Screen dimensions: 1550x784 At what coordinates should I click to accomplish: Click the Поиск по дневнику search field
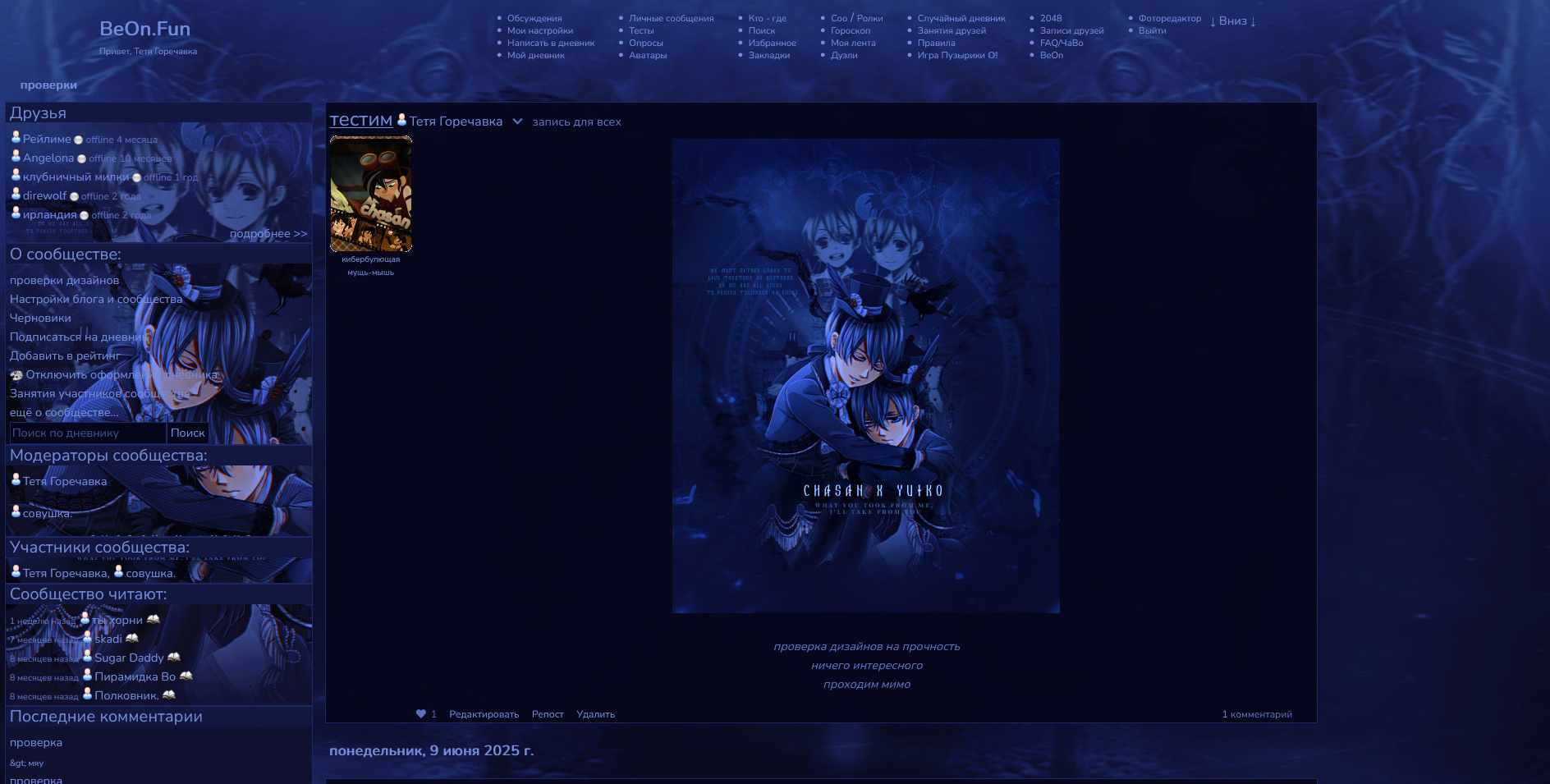(x=87, y=433)
